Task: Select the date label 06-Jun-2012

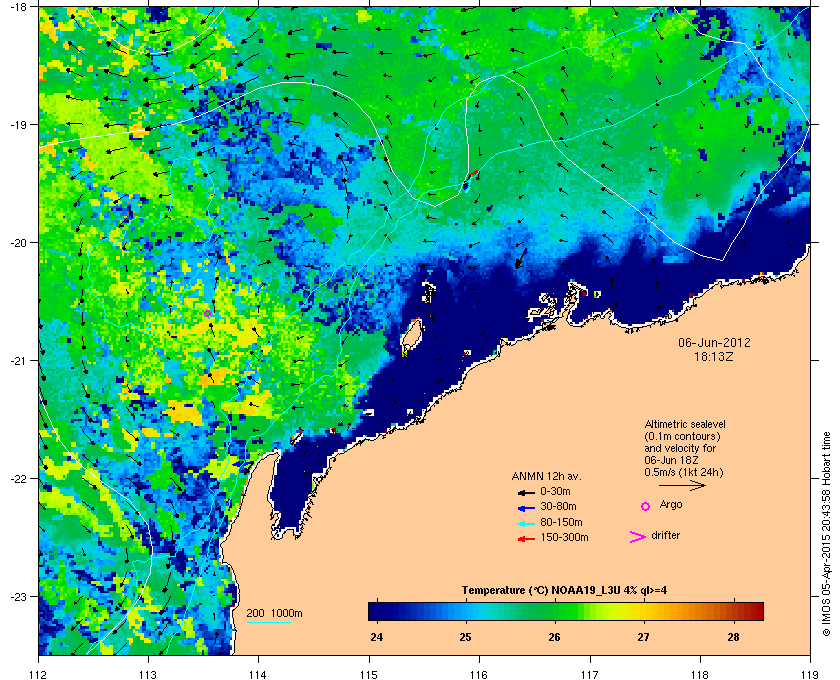Action: (x=714, y=342)
